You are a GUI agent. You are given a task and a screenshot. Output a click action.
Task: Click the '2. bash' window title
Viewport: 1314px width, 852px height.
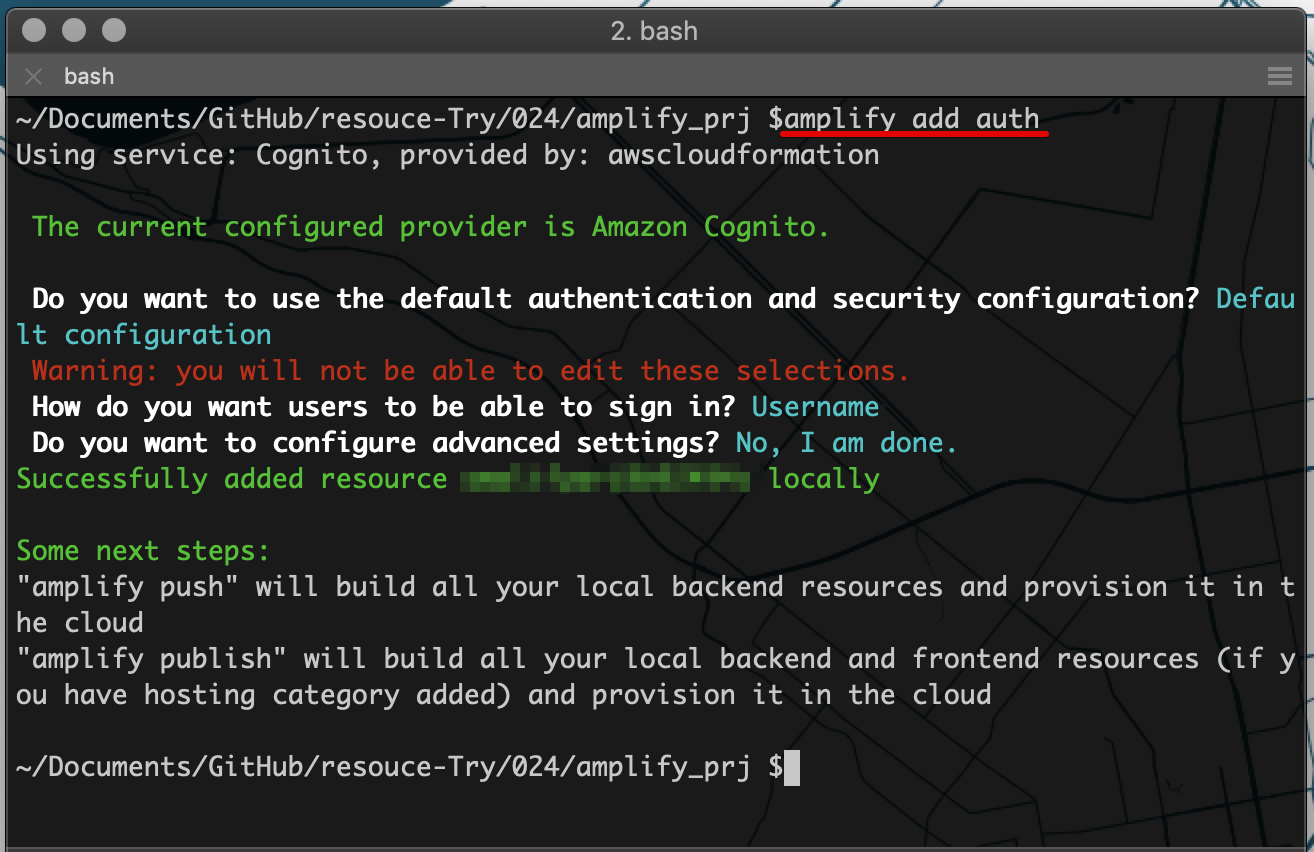pyautogui.click(x=654, y=31)
